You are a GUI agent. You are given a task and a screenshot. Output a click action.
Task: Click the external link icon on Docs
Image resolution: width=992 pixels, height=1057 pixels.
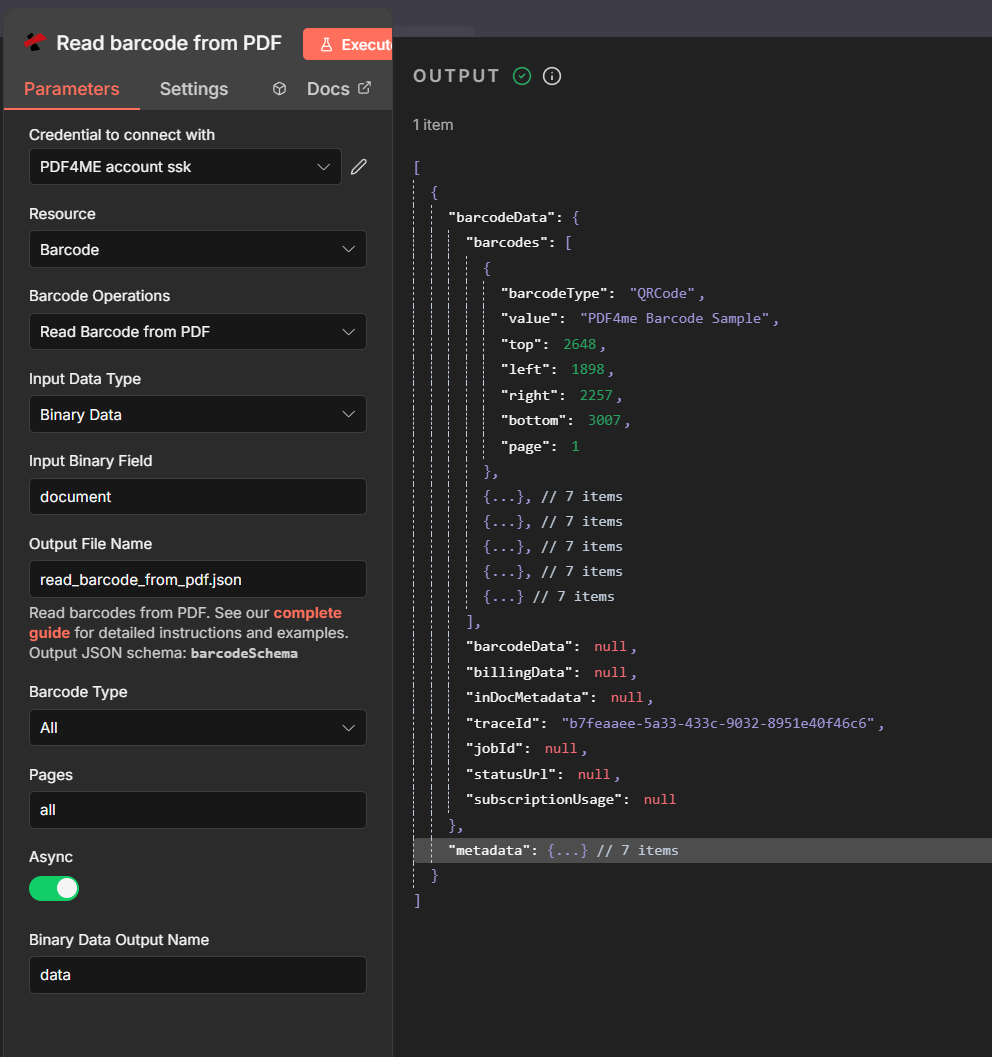pos(365,88)
